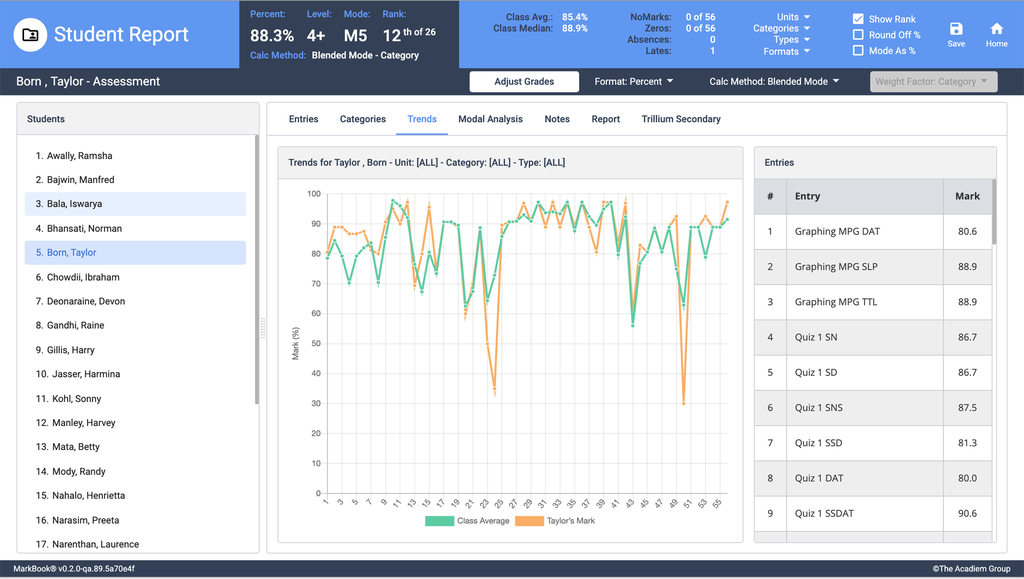This screenshot has height=579, width=1024.
Task: Select student Jasser, Harmina
Action: [x=135, y=374]
